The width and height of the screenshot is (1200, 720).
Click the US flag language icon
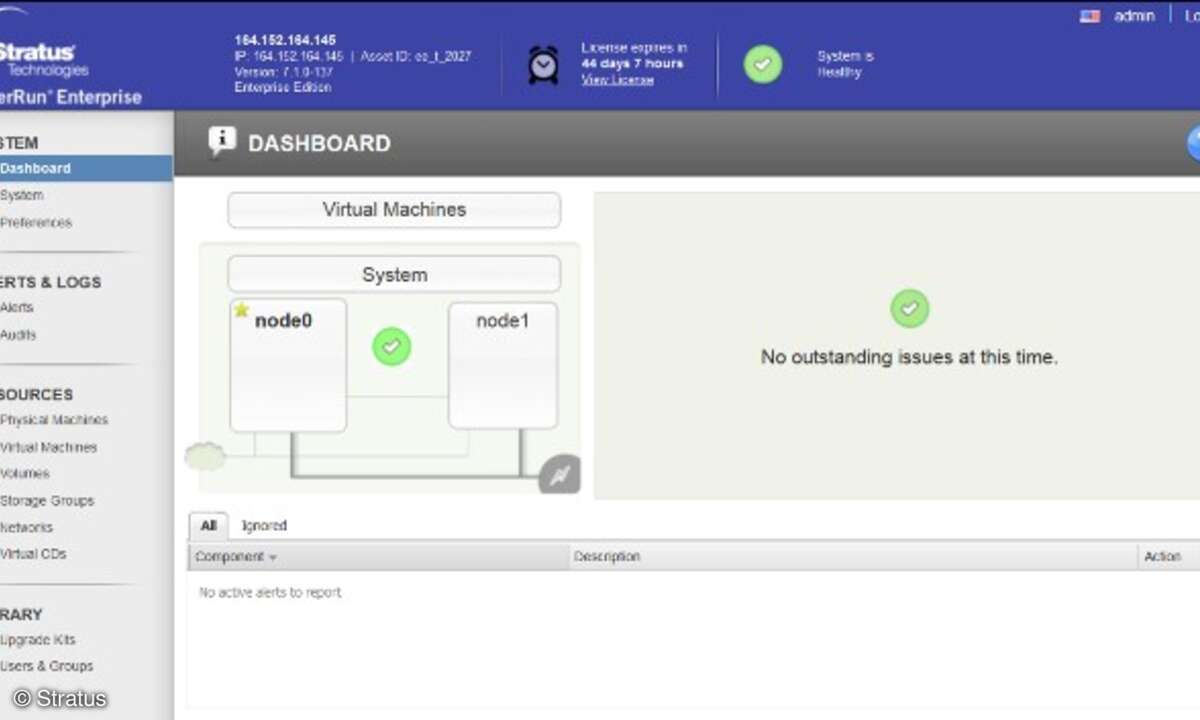coord(1090,16)
